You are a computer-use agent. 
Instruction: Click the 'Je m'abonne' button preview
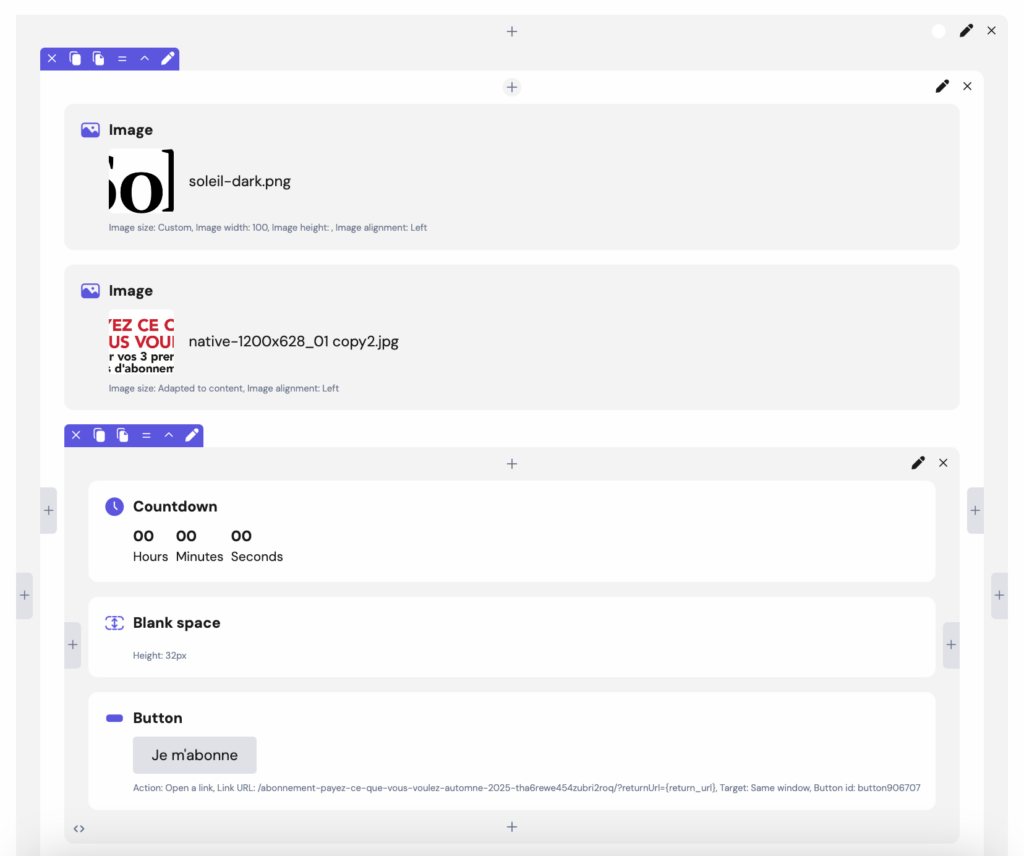click(194, 755)
